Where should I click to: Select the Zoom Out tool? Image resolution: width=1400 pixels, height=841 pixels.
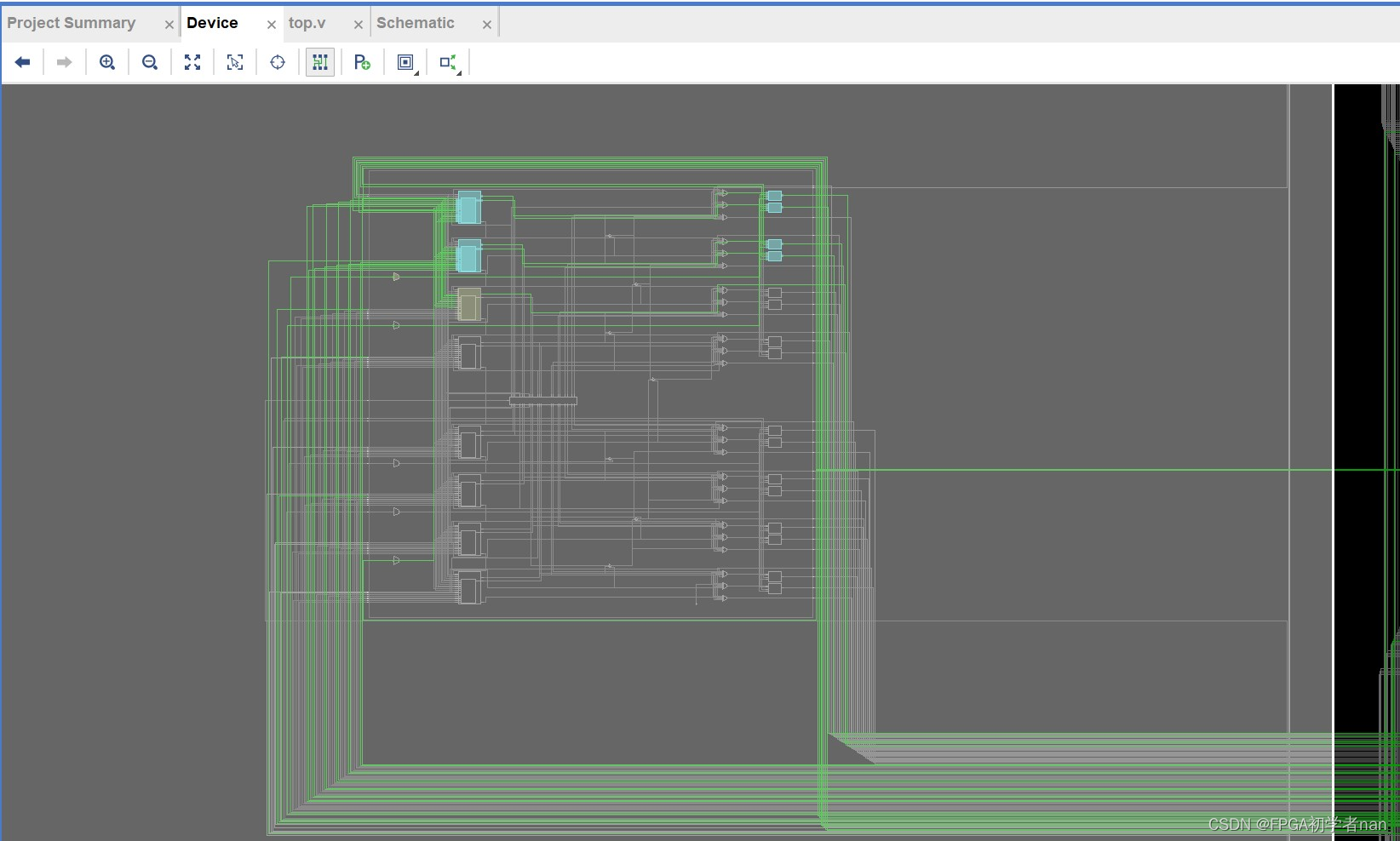tap(150, 61)
